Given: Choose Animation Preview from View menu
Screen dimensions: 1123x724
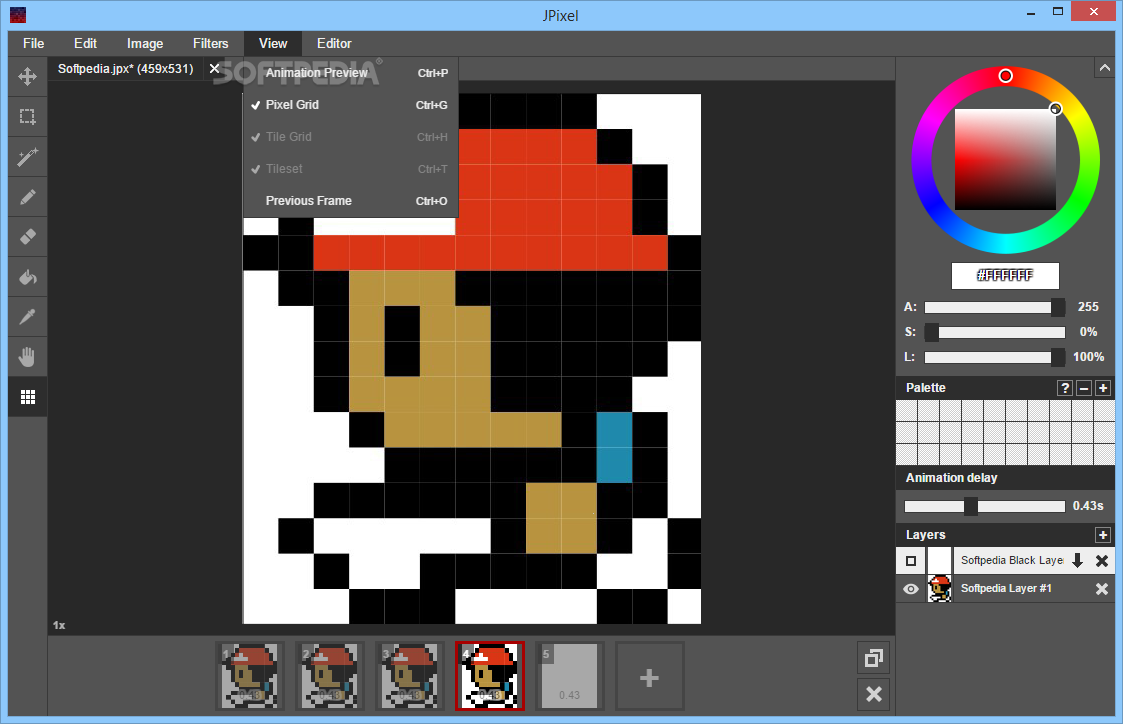Looking at the screenshot, I should tap(350, 73).
